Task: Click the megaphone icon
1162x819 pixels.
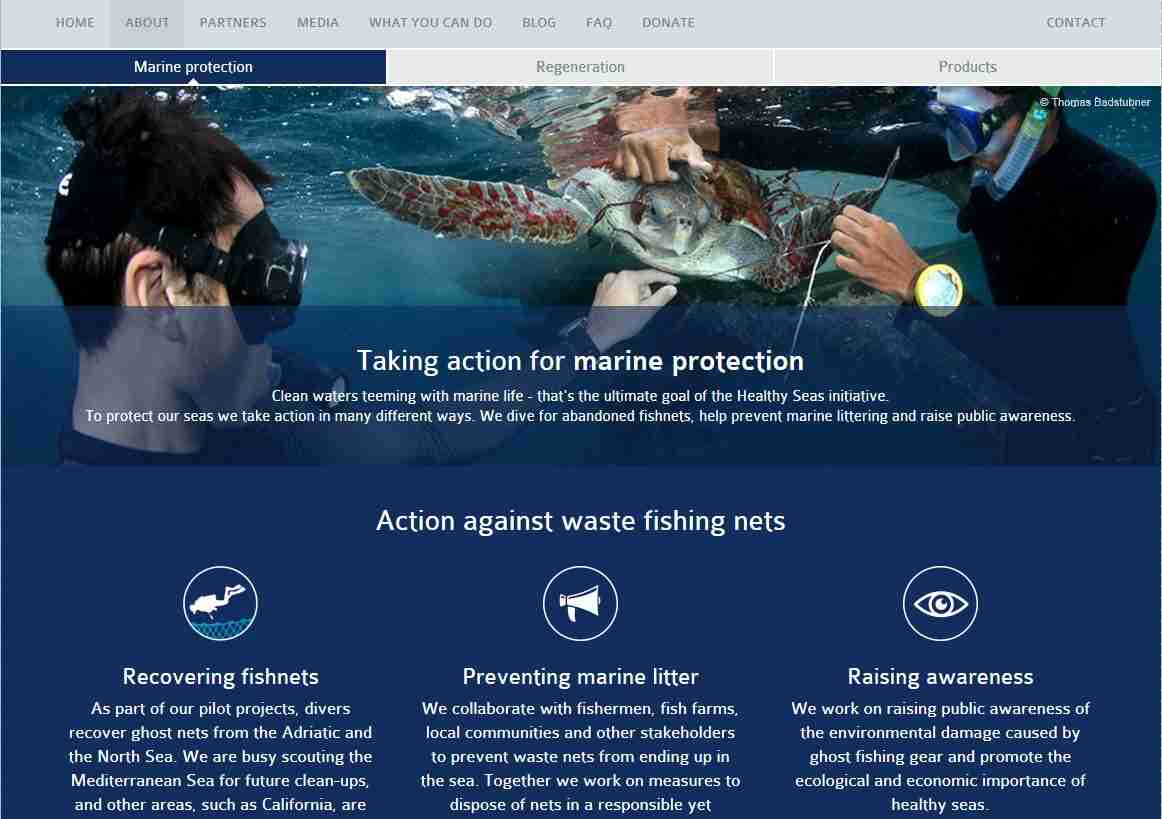Action: 580,603
